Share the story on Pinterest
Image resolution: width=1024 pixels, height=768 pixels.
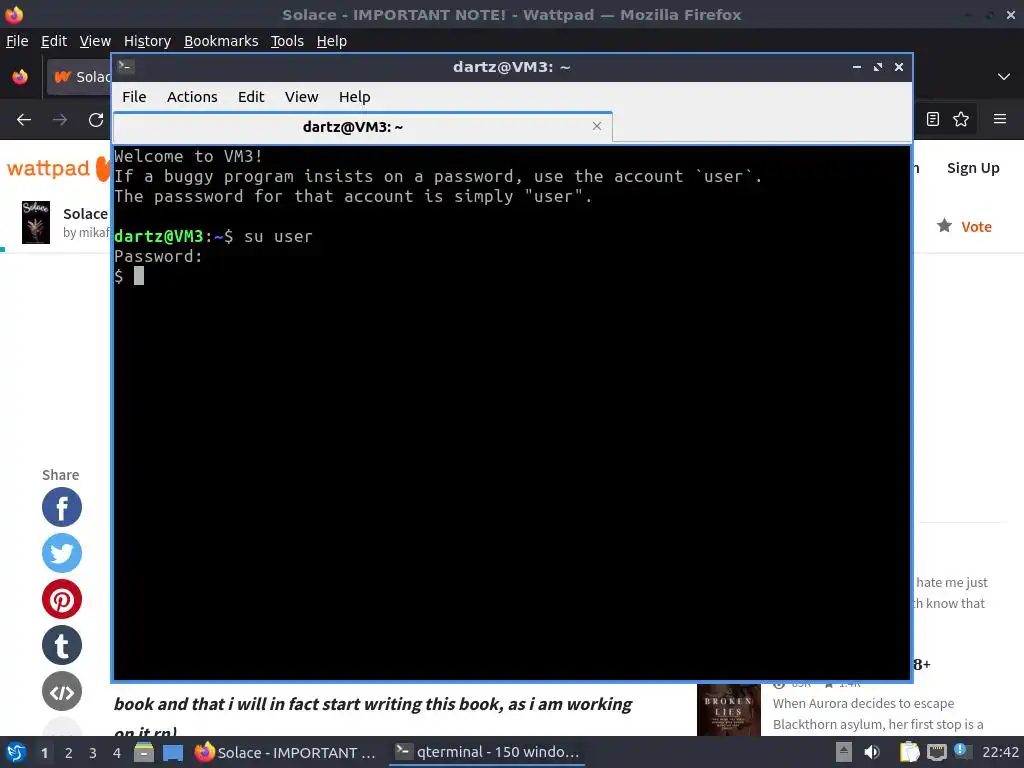[x=62, y=599]
